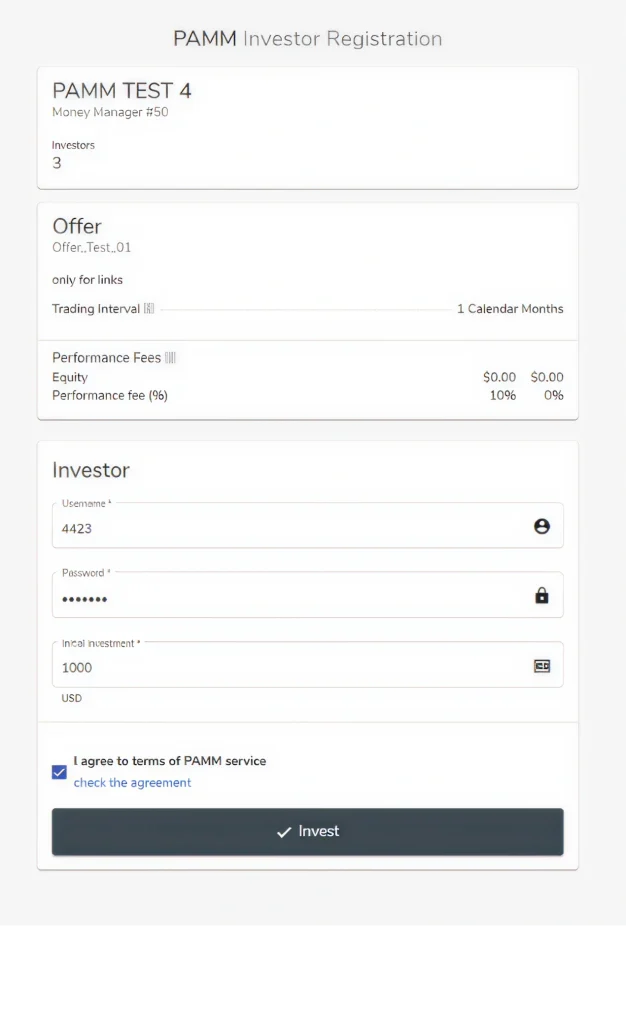Click the info icon beside Performance Fees
This screenshot has height=1024, width=626.
[x=170, y=357]
